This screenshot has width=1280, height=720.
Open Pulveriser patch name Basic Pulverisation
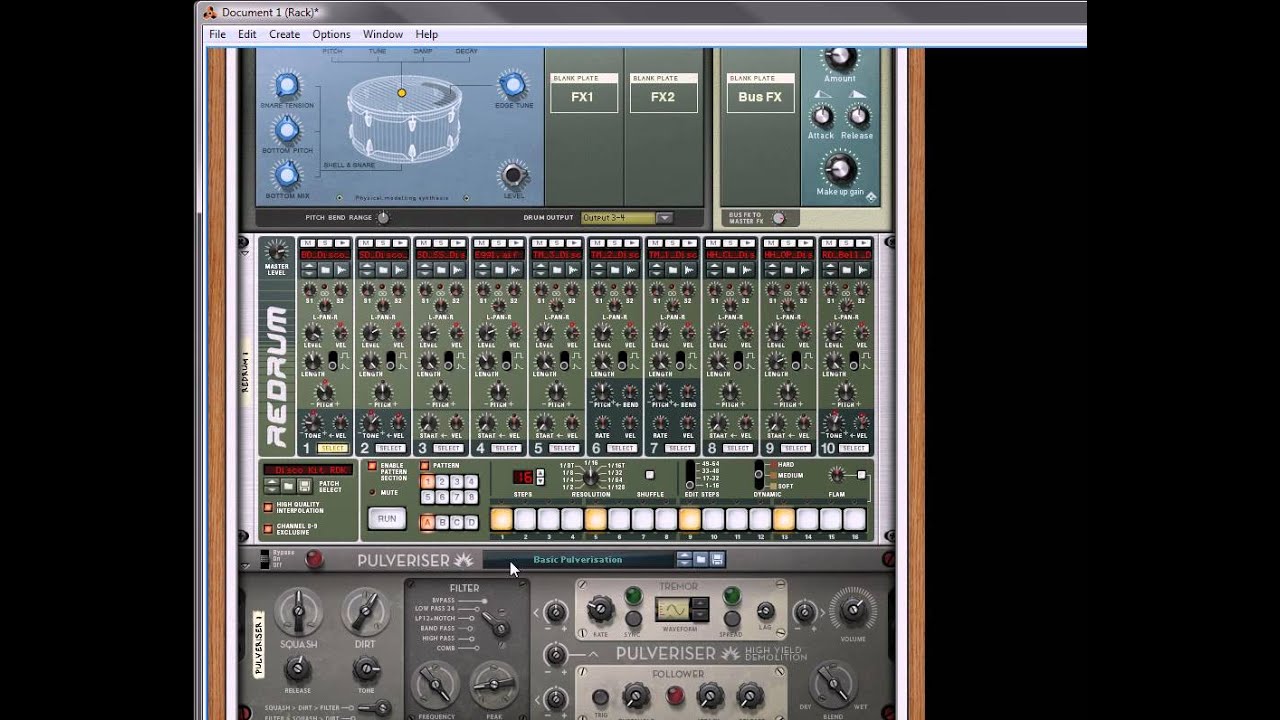click(577, 559)
